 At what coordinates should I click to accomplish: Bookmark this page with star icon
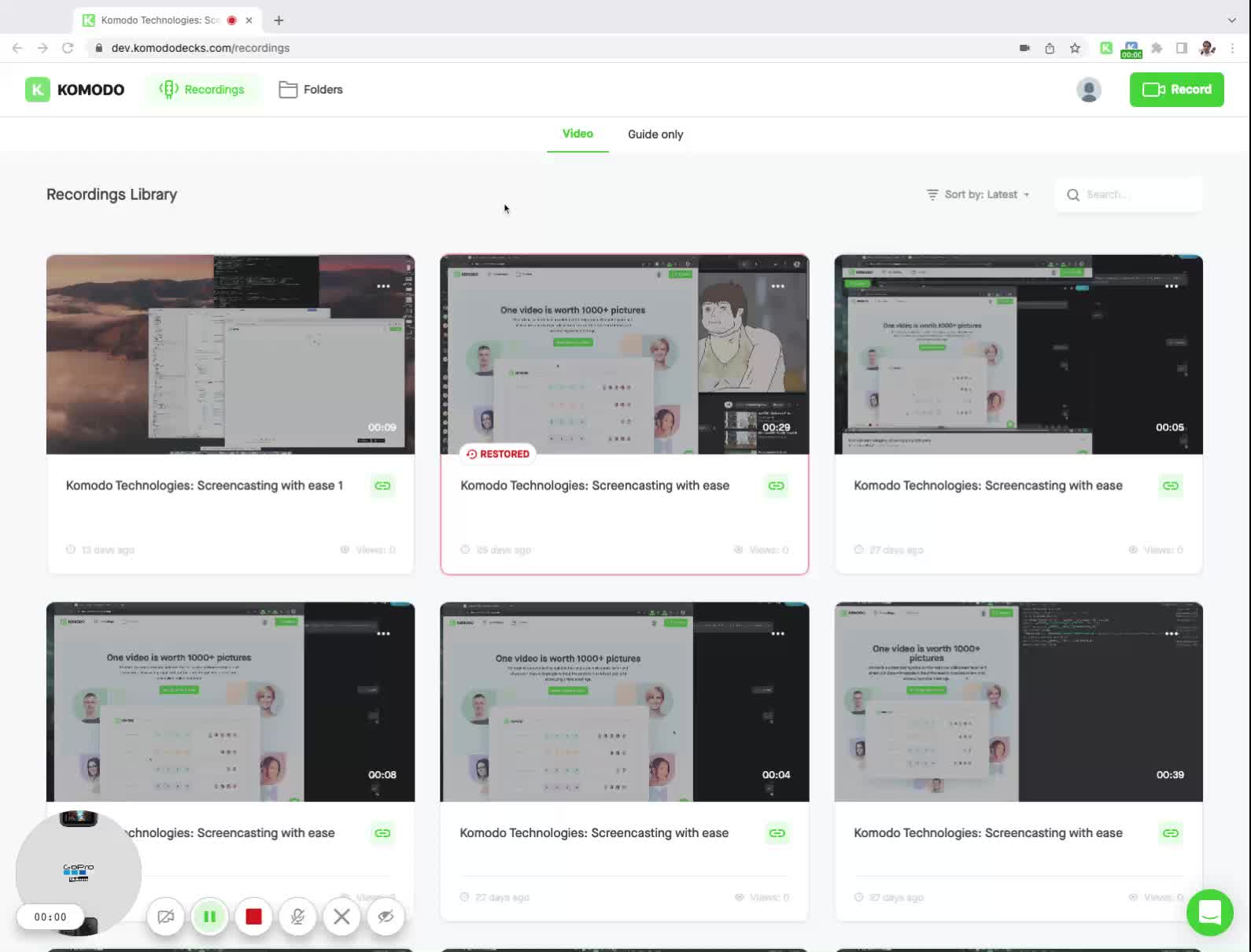(1075, 48)
